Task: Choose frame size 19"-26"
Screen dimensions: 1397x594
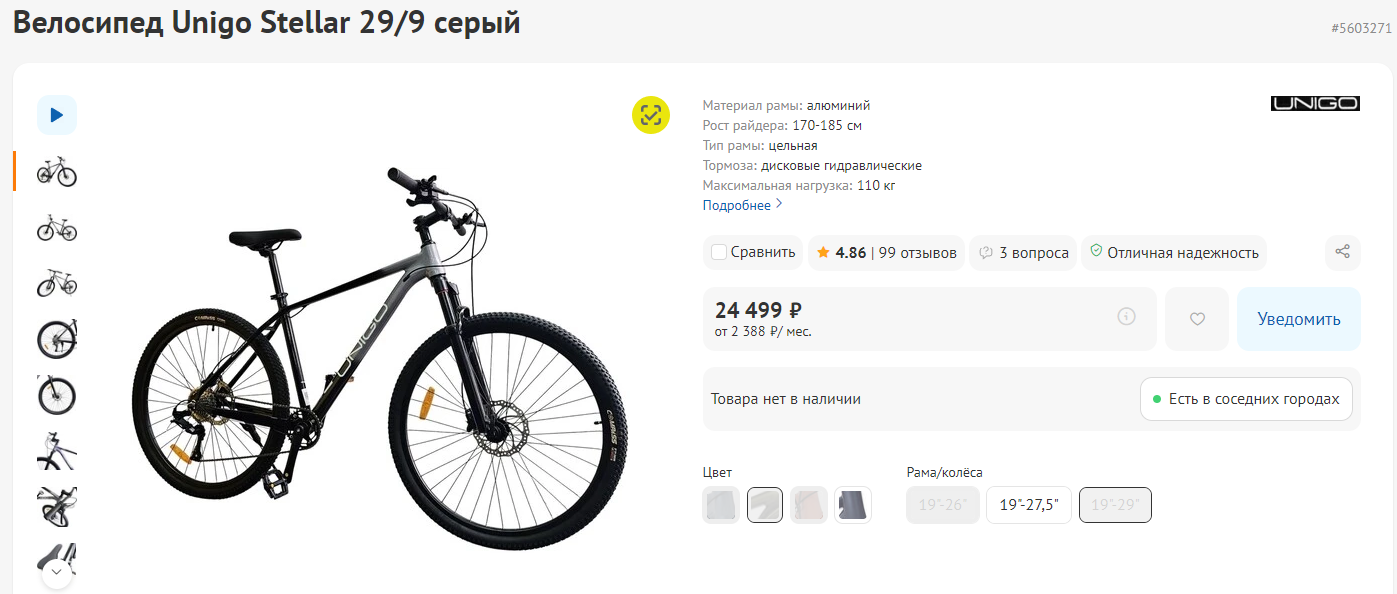Action: [942, 505]
